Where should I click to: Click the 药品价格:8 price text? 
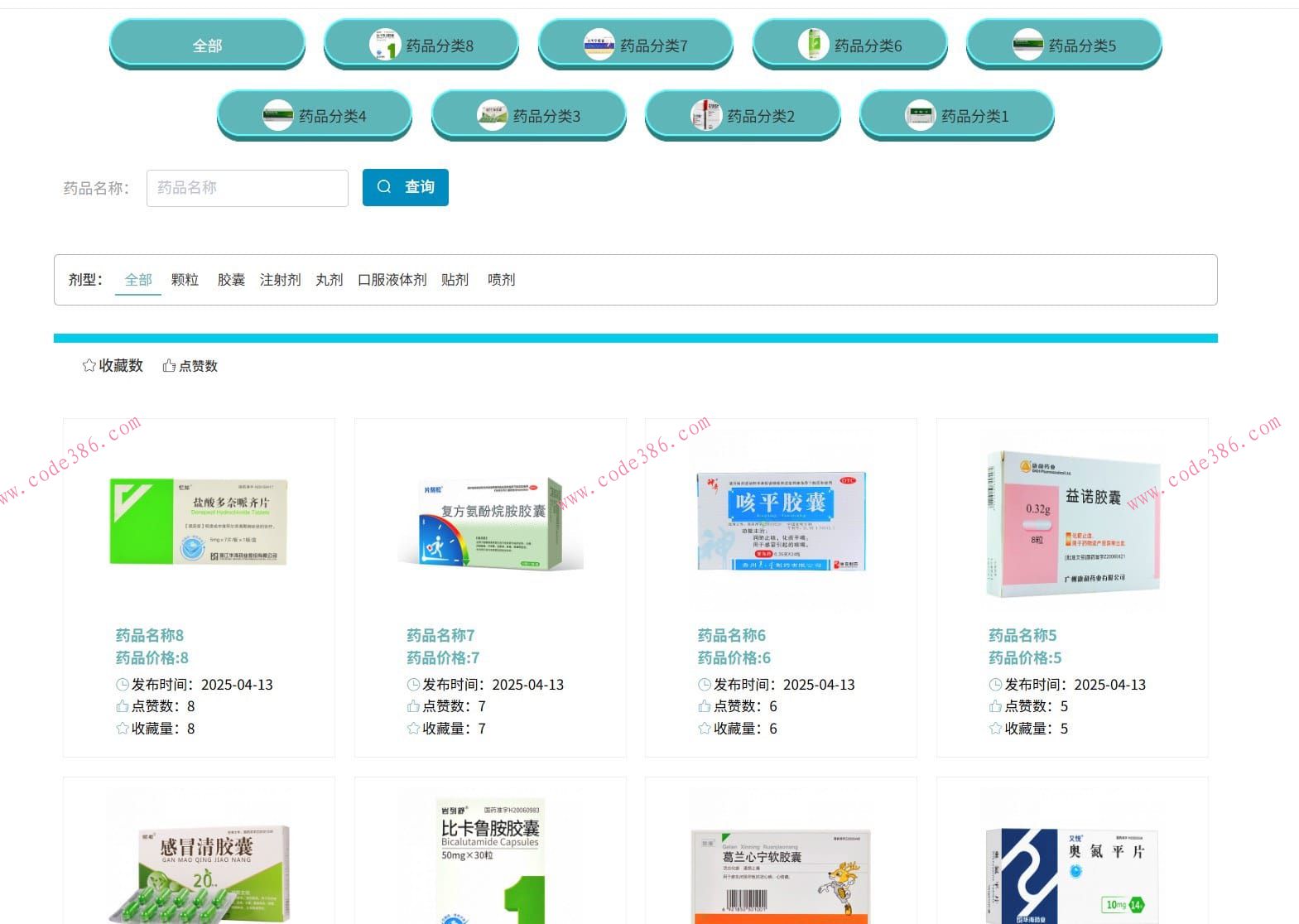152,657
